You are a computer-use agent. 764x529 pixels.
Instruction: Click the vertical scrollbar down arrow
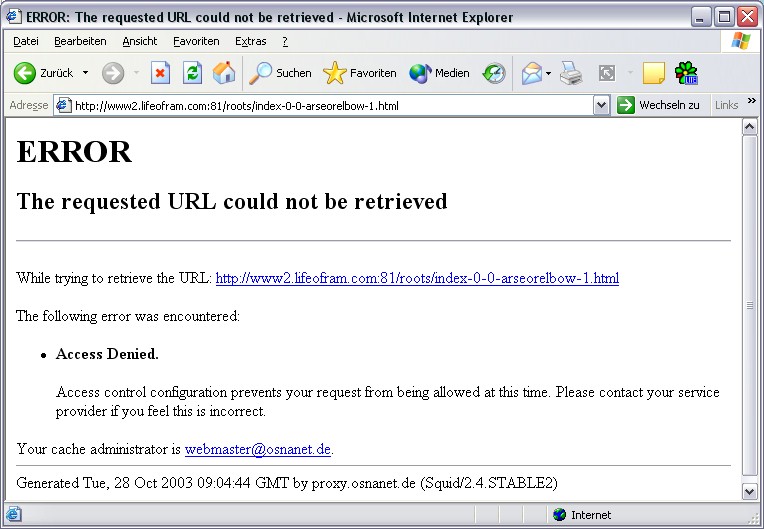point(749,491)
